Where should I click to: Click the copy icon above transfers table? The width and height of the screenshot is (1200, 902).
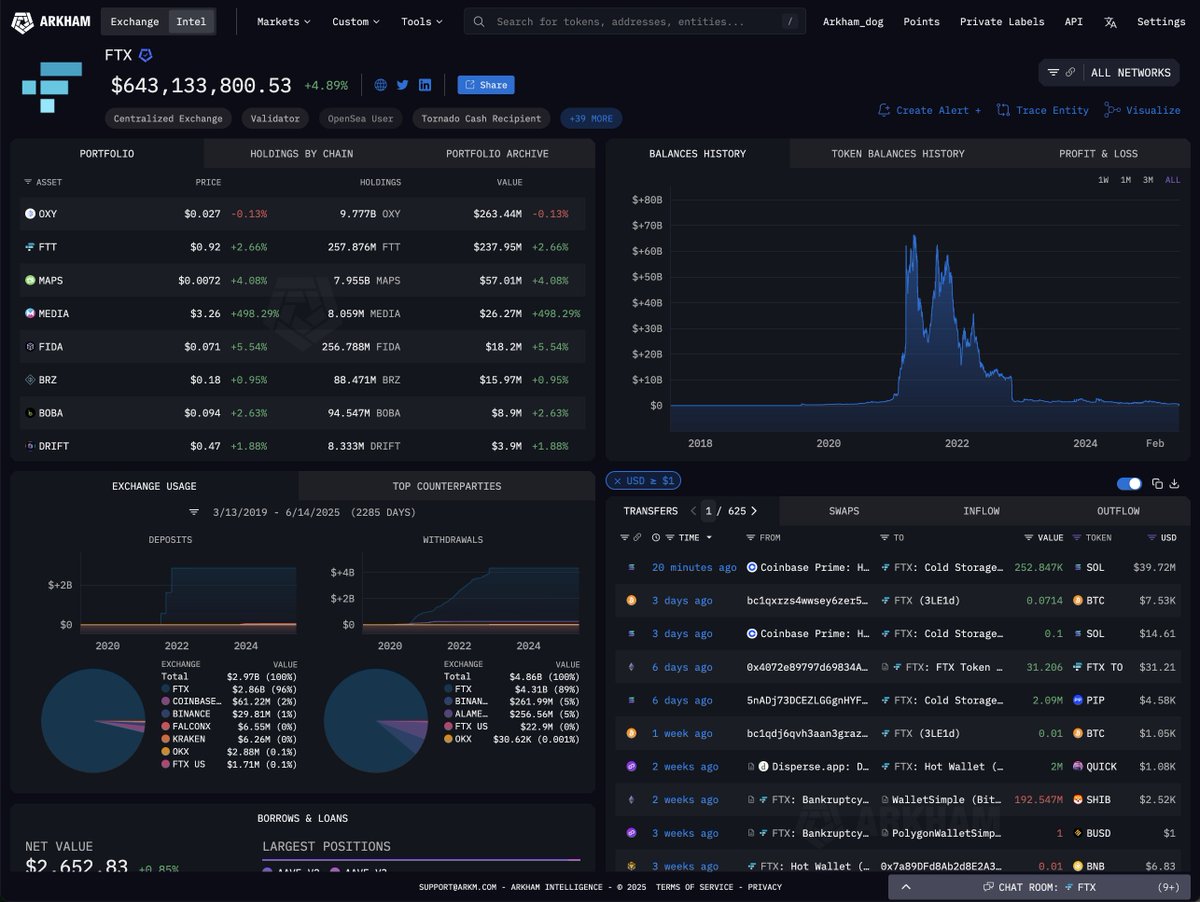pos(1157,484)
